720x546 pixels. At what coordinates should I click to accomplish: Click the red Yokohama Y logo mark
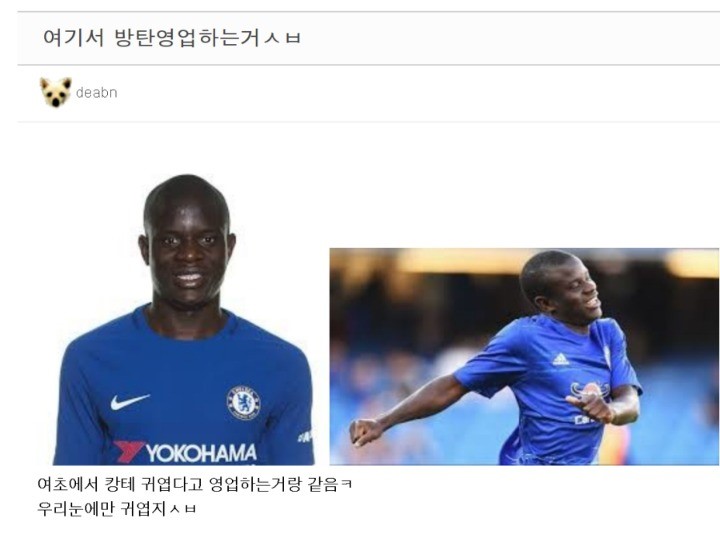pos(129,451)
